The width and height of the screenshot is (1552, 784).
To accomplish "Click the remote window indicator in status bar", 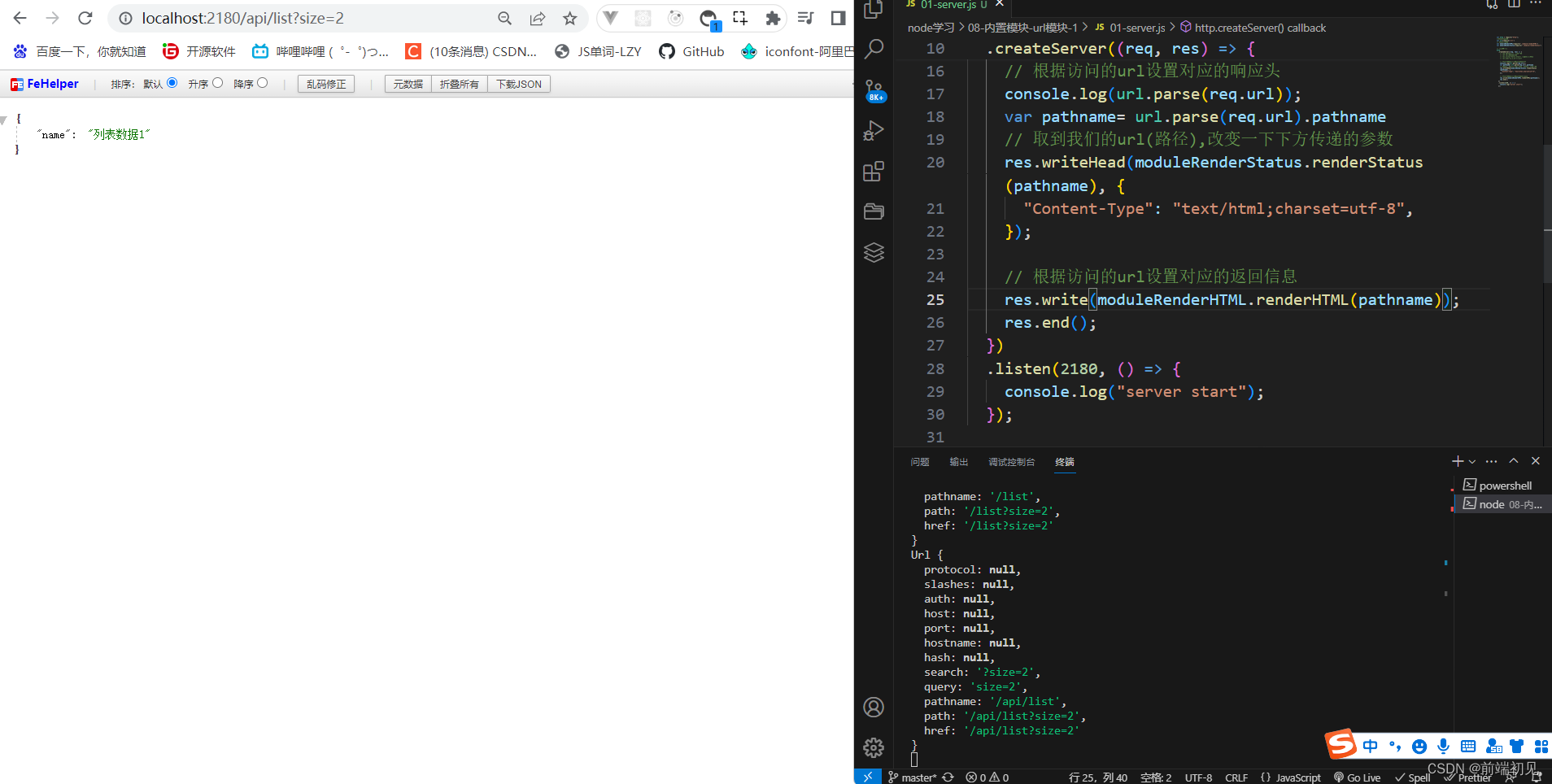I will pos(868,777).
